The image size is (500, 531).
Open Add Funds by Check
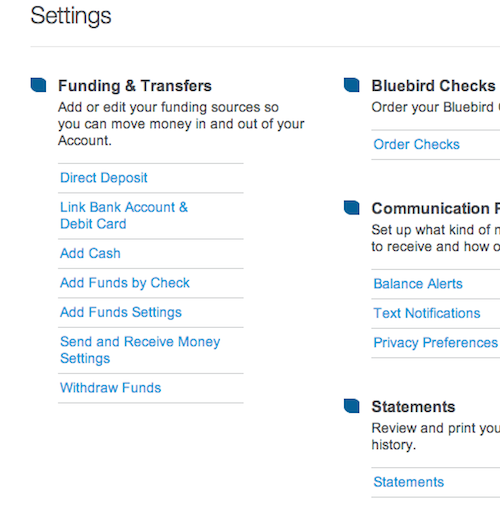125,283
